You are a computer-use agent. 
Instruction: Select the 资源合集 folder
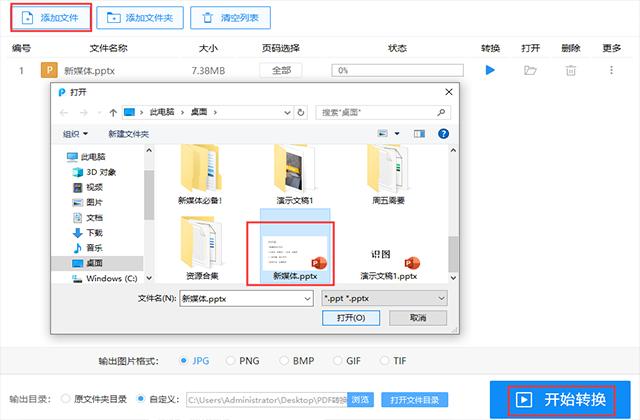coord(202,249)
